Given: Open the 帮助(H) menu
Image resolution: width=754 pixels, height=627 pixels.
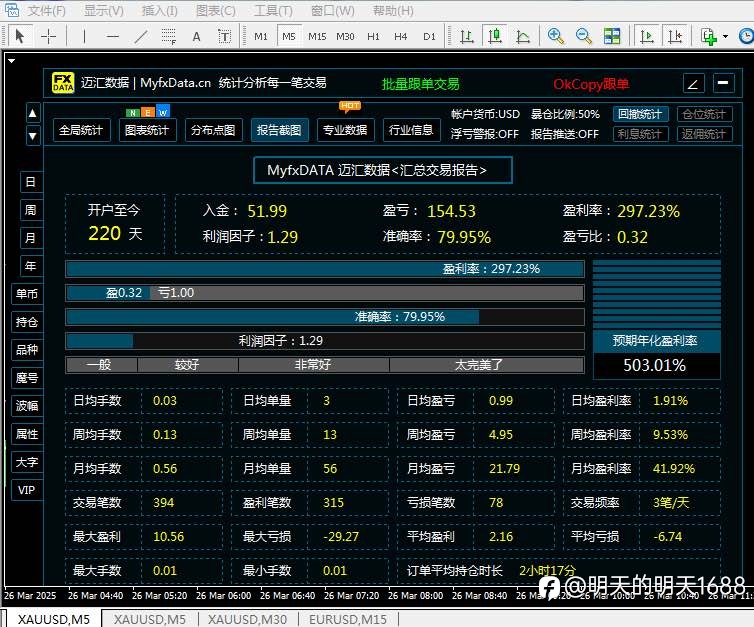Looking at the screenshot, I should (393, 11).
